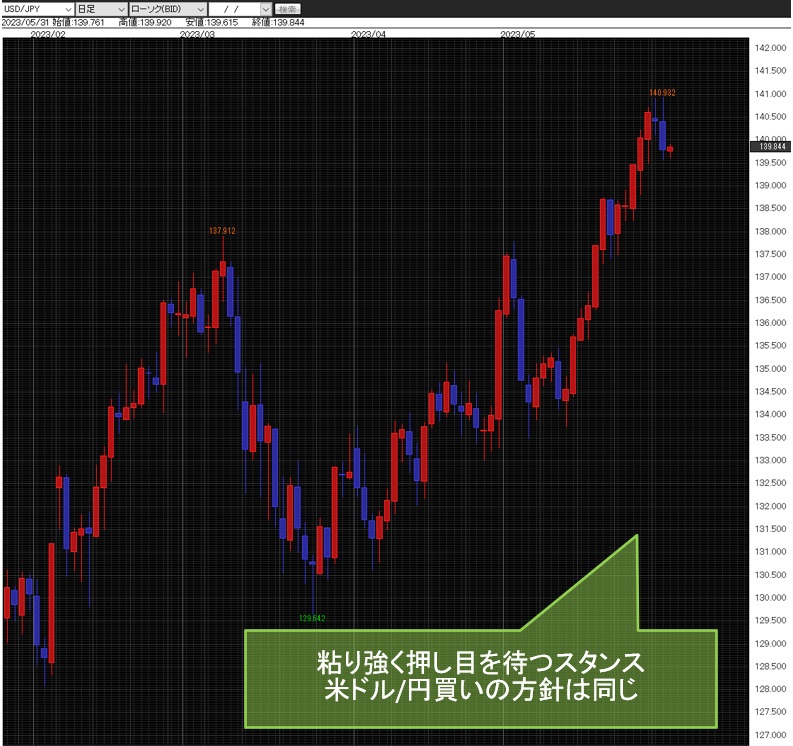Image resolution: width=793 pixels, height=746 pixels.
Task: Click the 高値:139.920 high value text
Action: [x=145, y=22]
